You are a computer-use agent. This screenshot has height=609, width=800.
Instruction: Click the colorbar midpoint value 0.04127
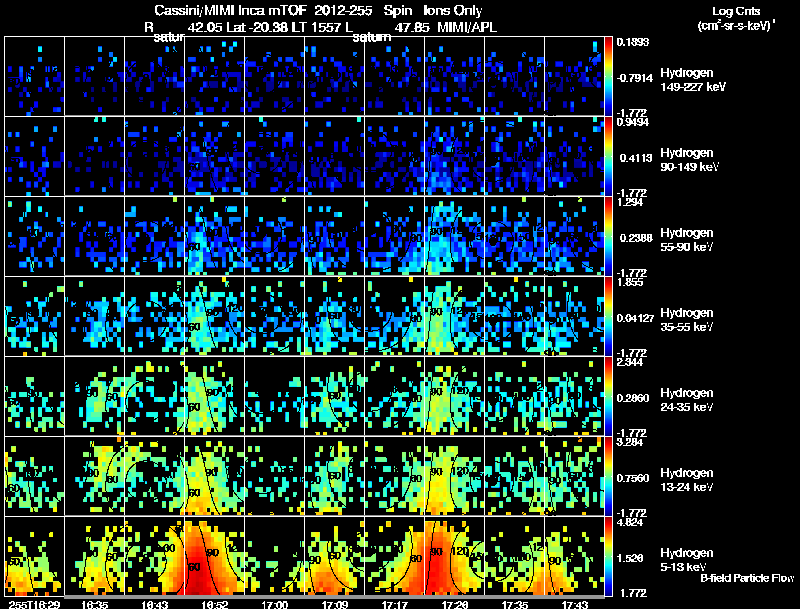pos(635,318)
